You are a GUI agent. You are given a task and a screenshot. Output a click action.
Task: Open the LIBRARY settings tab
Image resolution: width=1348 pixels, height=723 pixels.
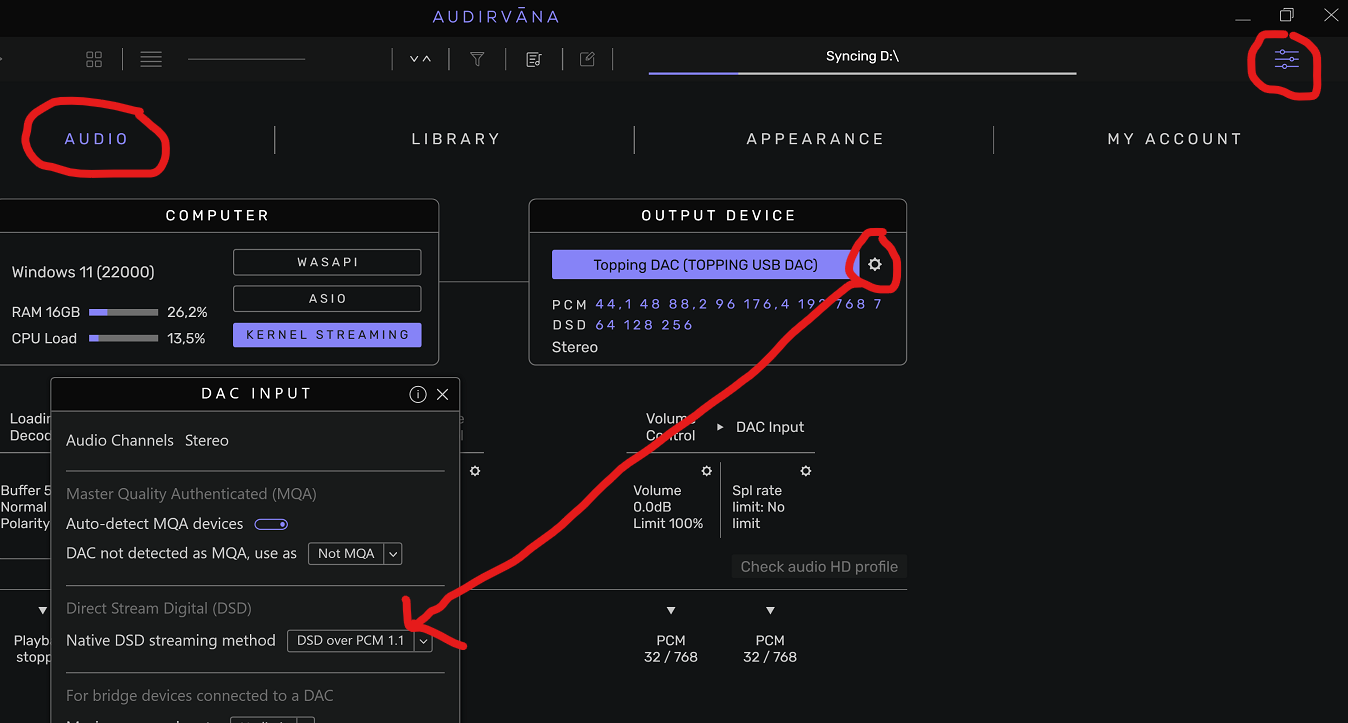tap(456, 139)
